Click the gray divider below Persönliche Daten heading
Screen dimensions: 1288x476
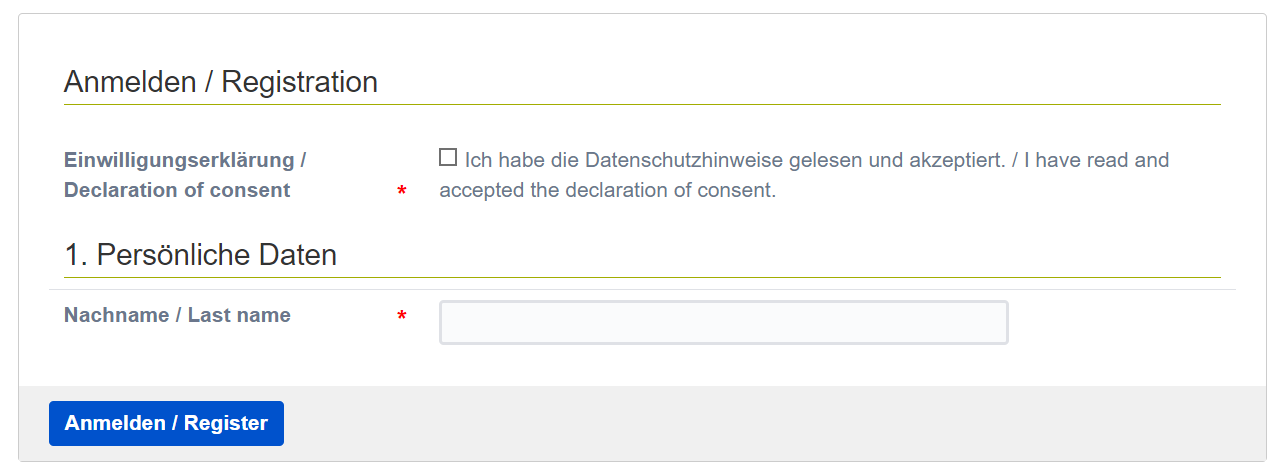[642, 277]
